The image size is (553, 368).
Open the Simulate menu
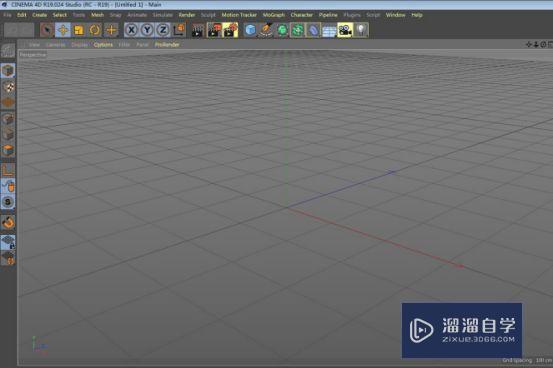coord(163,15)
